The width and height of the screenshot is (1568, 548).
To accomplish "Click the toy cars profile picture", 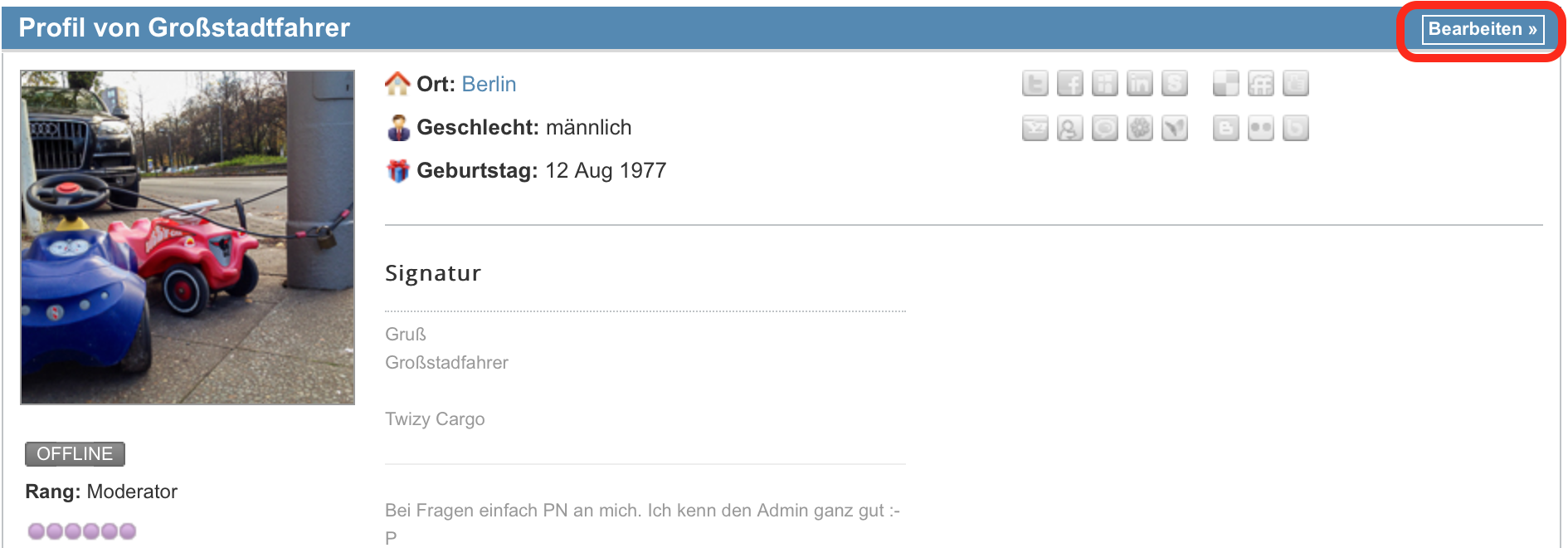I will point(187,237).
